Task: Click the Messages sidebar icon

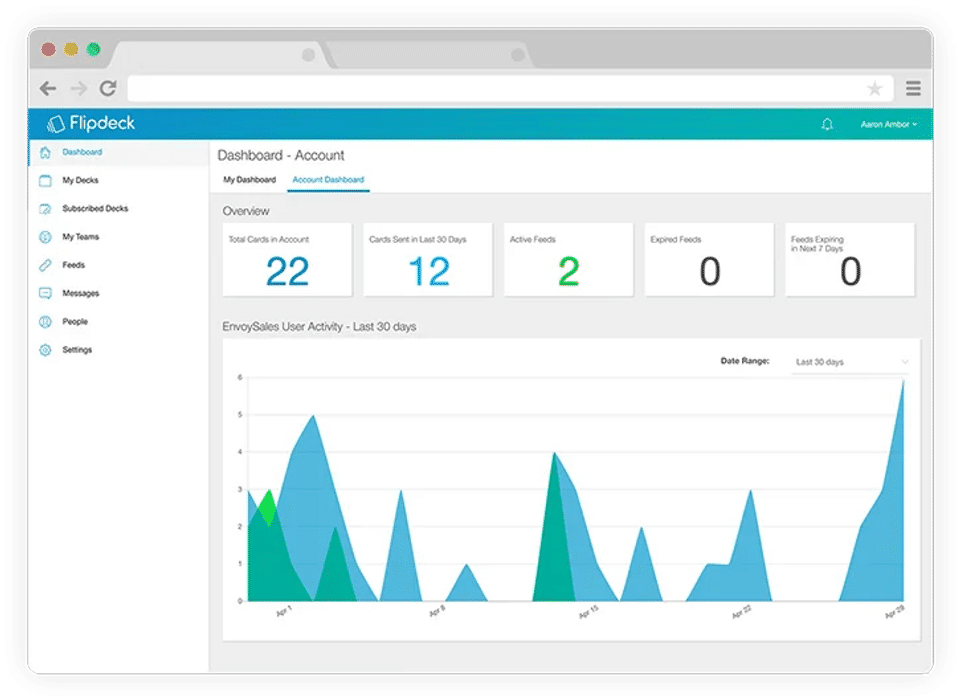Action: (45, 293)
